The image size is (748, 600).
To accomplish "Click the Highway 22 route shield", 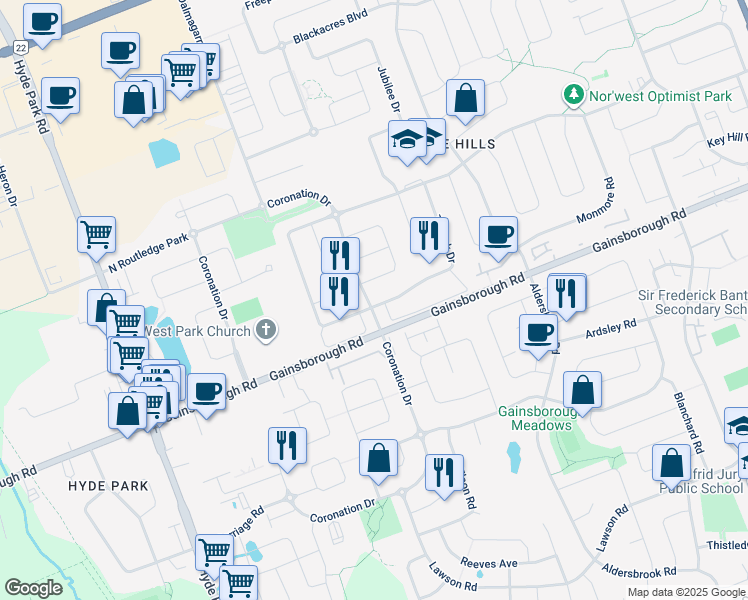I will point(20,47).
